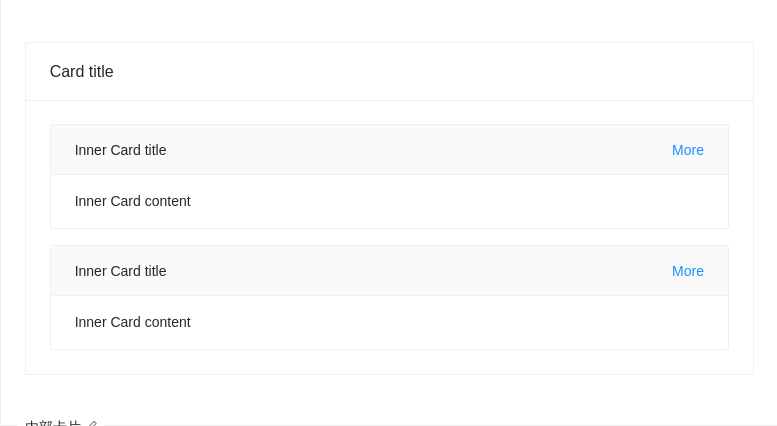Click outer card padding above first inner card

point(389,113)
